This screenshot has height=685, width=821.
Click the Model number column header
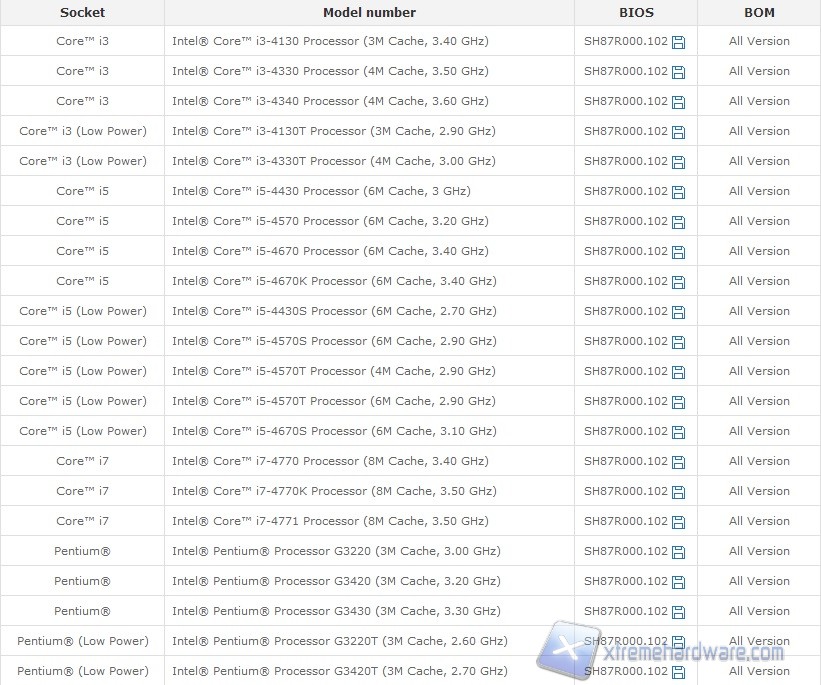tap(369, 13)
